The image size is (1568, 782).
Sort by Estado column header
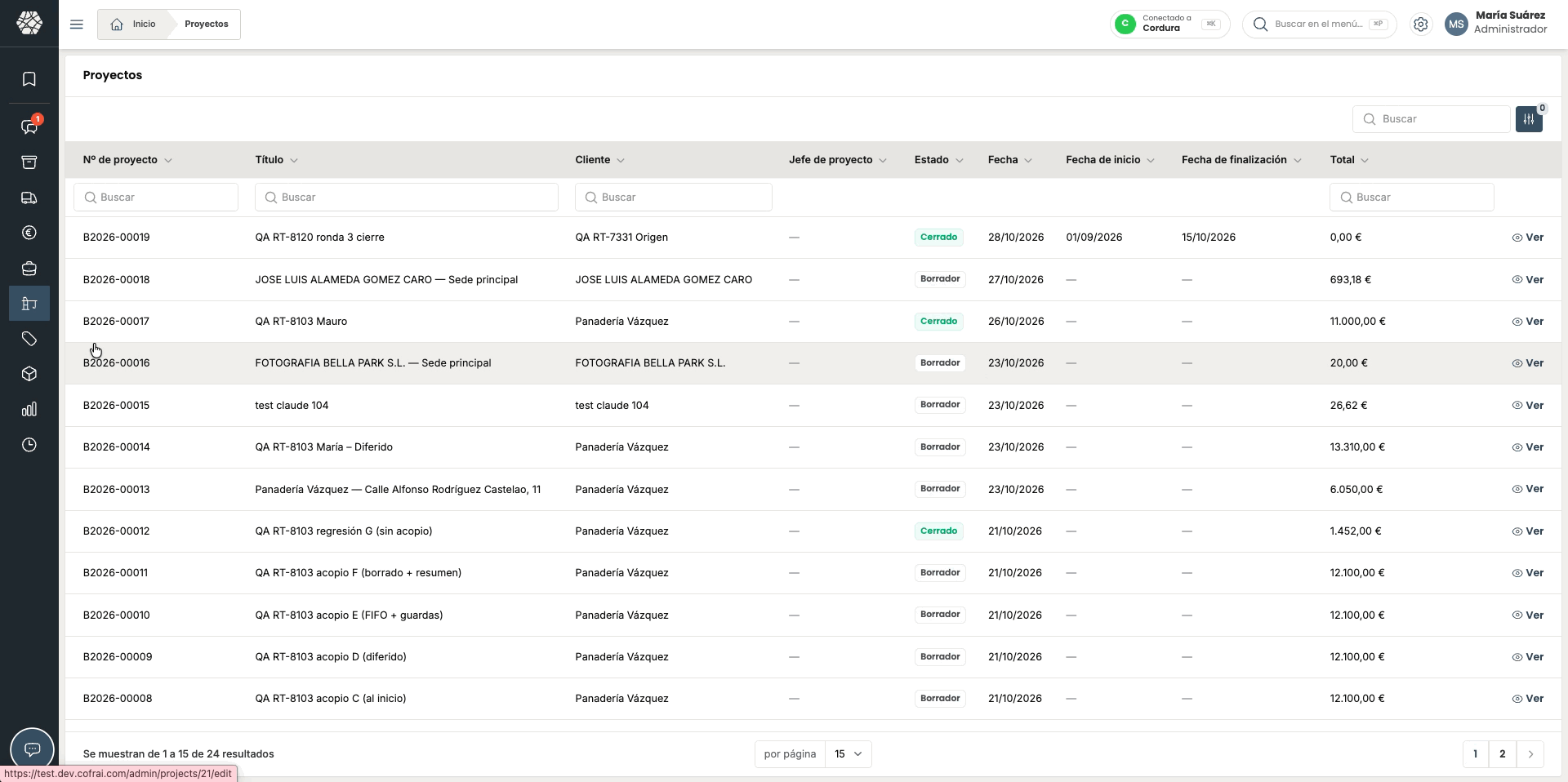pyautogui.click(x=939, y=160)
